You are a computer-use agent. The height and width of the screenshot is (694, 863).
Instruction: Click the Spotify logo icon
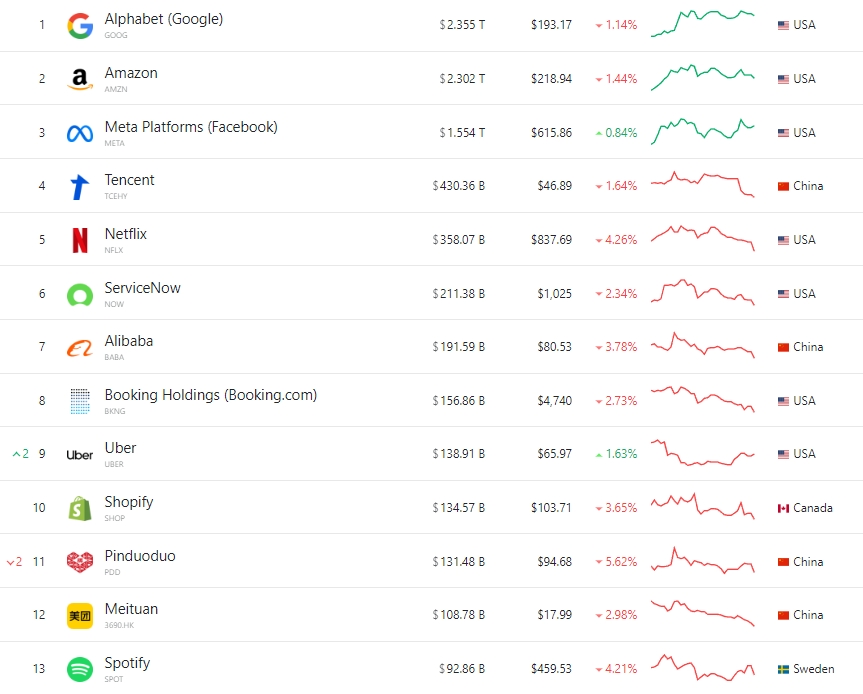[x=80, y=669]
